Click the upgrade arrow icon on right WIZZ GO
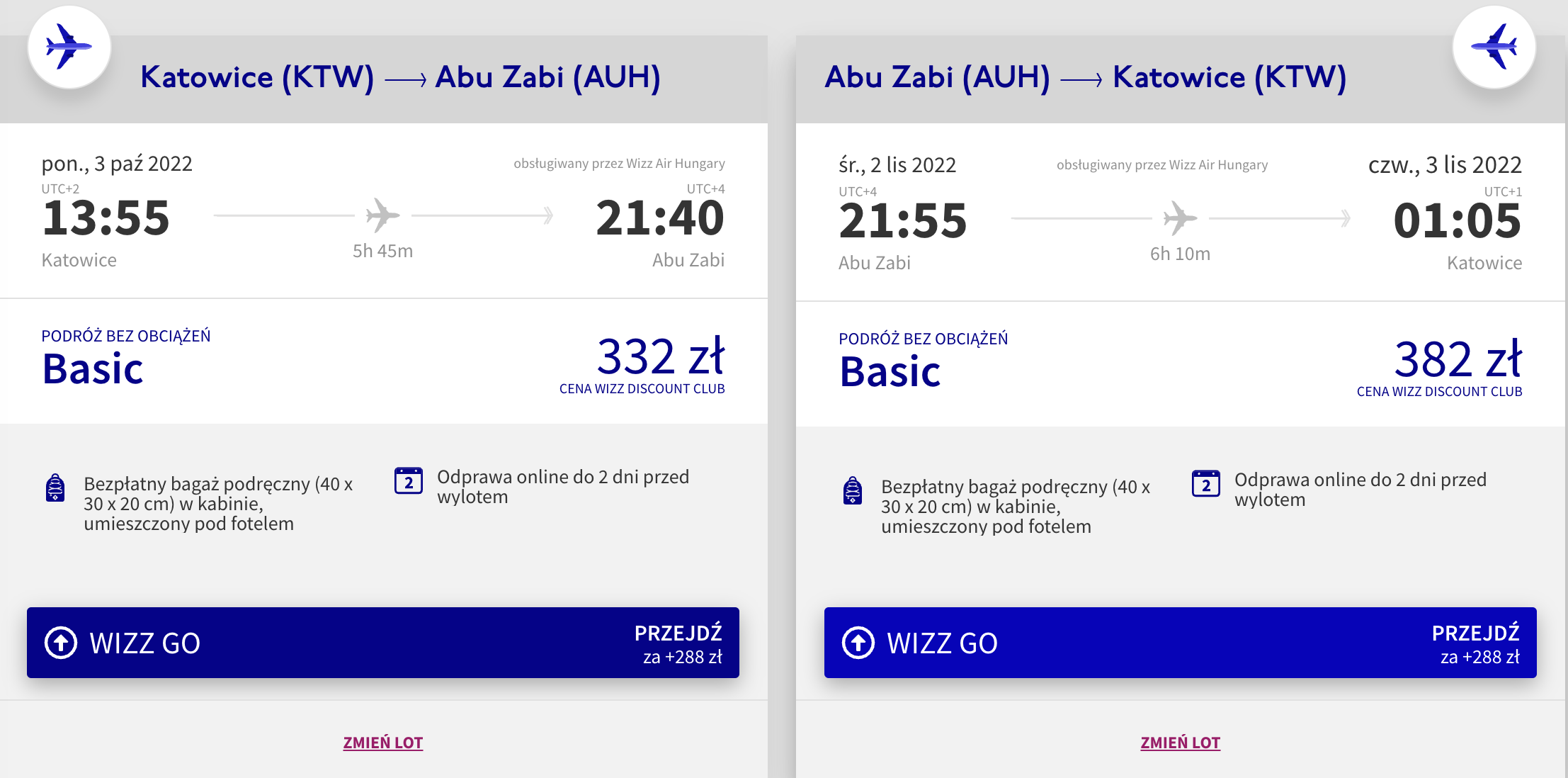 coord(858,643)
